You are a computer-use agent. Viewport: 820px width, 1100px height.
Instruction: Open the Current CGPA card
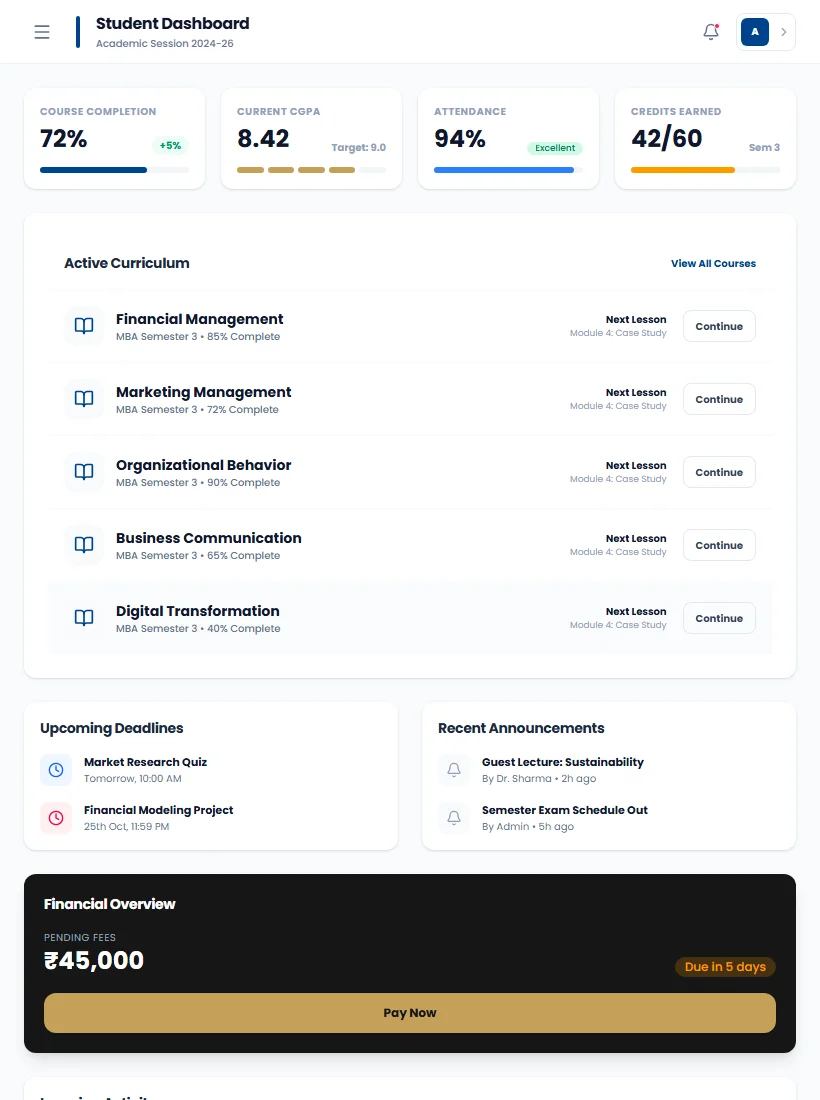(x=311, y=138)
